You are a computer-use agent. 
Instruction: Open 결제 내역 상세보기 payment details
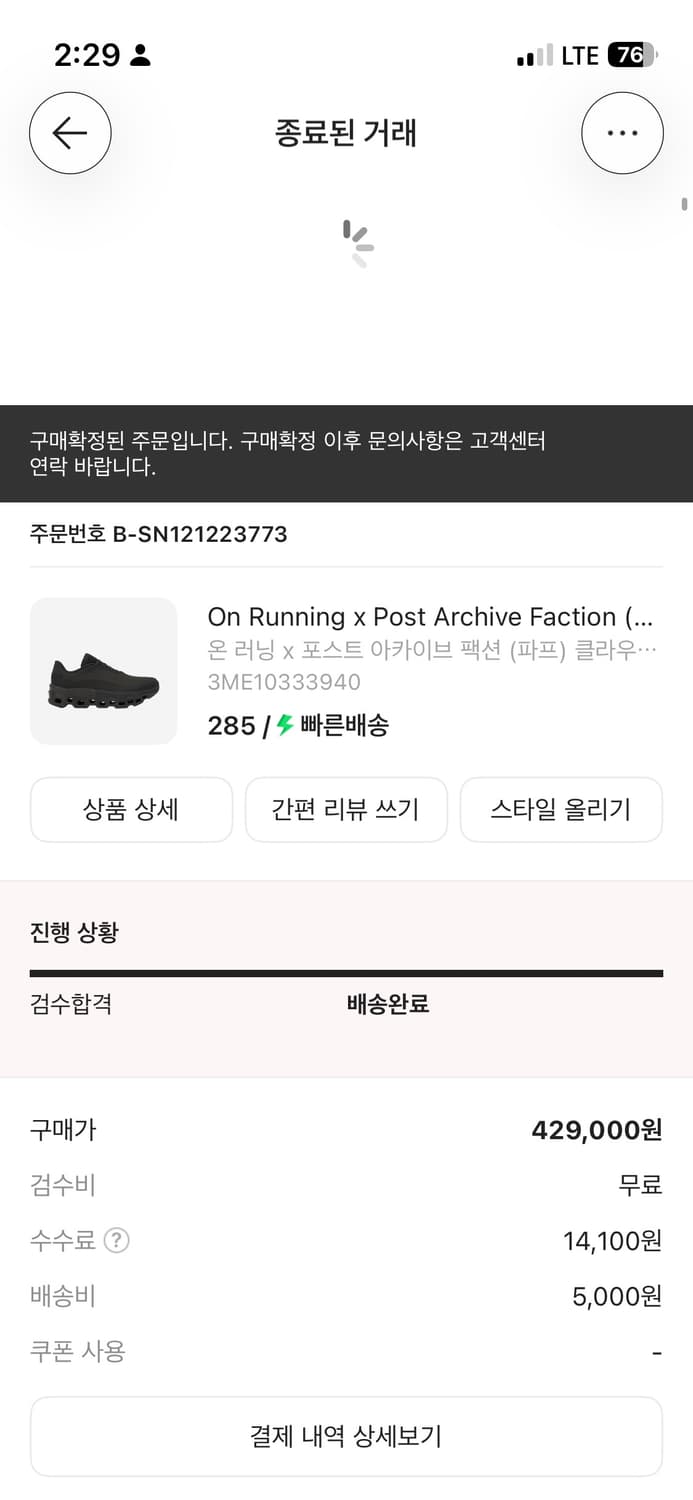coord(346,1436)
